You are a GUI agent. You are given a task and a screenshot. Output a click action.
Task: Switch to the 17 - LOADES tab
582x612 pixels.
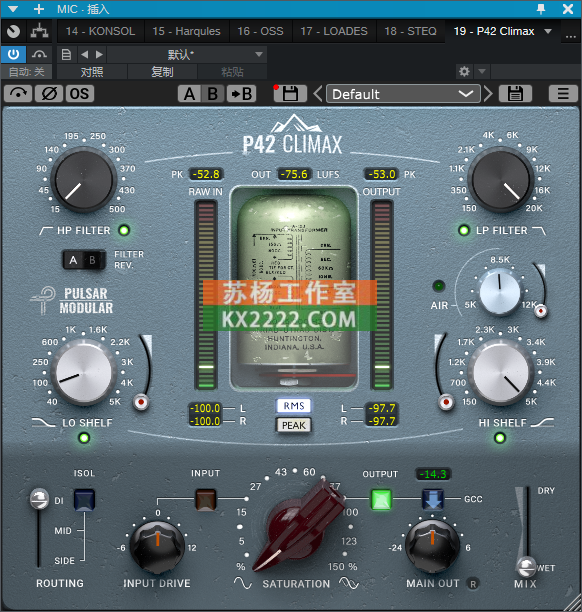[334, 31]
